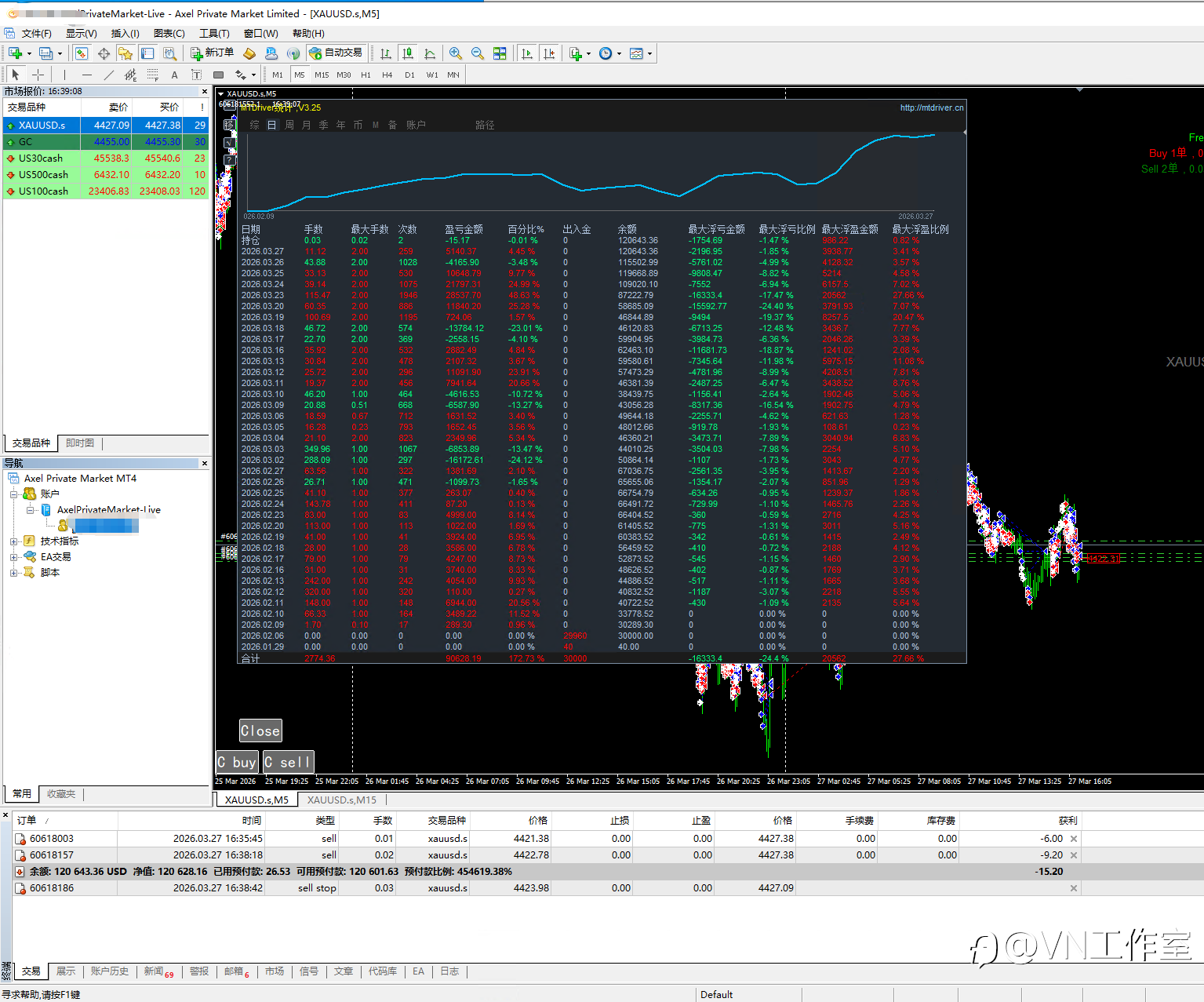
Task: Toggle the Data Window crosshair icon
Action: point(104,53)
